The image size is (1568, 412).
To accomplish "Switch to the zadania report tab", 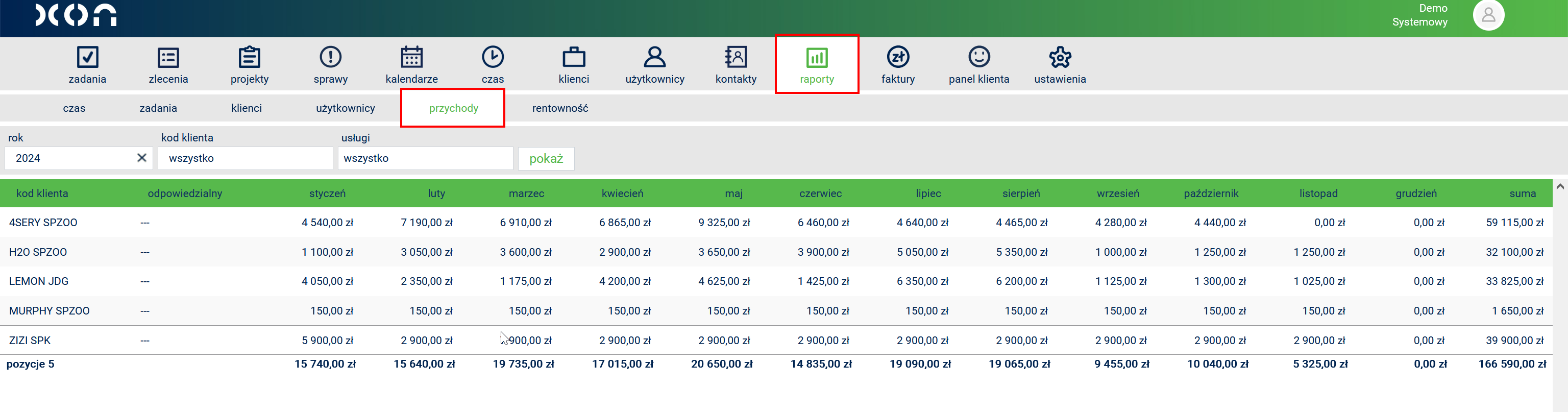I will pyautogui.click(x=158, y=108).
